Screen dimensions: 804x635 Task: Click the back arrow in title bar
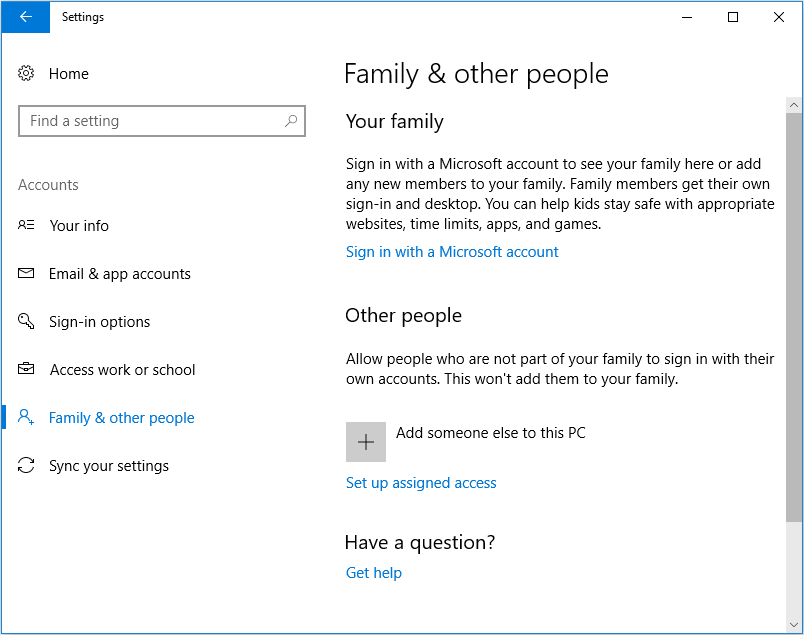(x=26, y=17)
